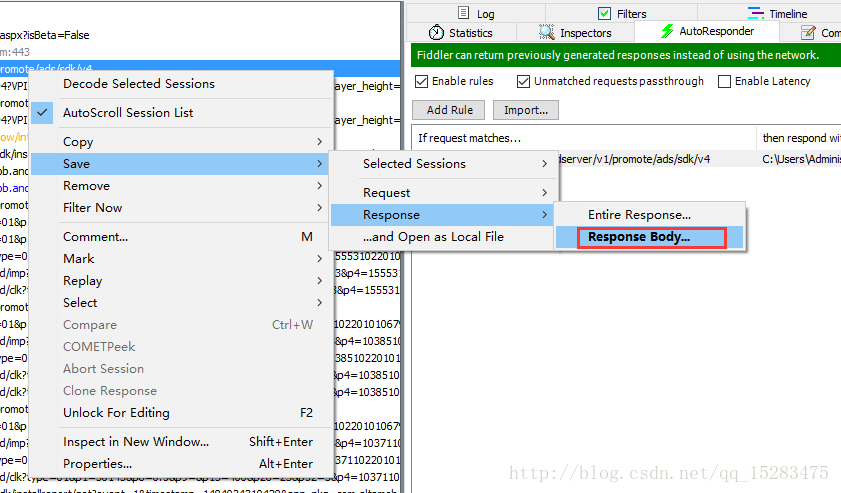Switch to the Statistics tab
The width and height of the screenshot is (841, 493).
click(461, 33)
